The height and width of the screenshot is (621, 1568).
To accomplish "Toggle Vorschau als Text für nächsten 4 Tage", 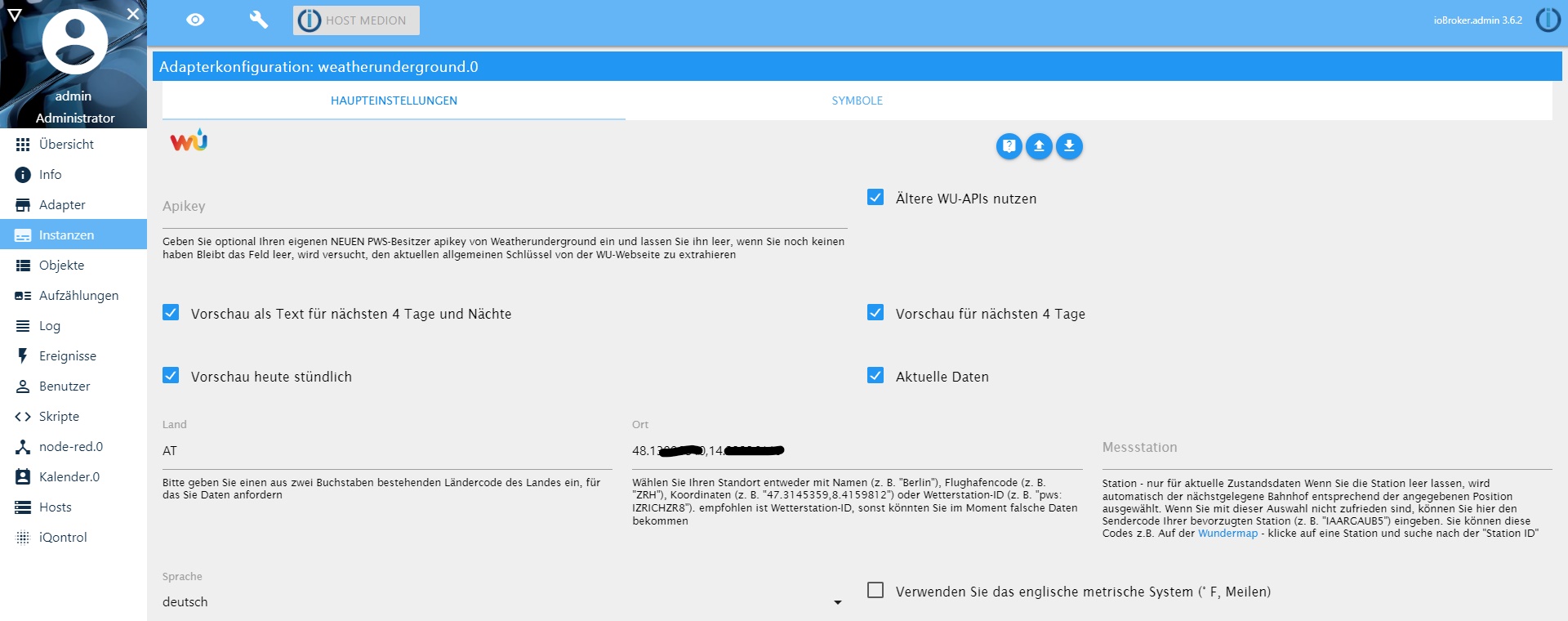I will (x=171, y=313).
